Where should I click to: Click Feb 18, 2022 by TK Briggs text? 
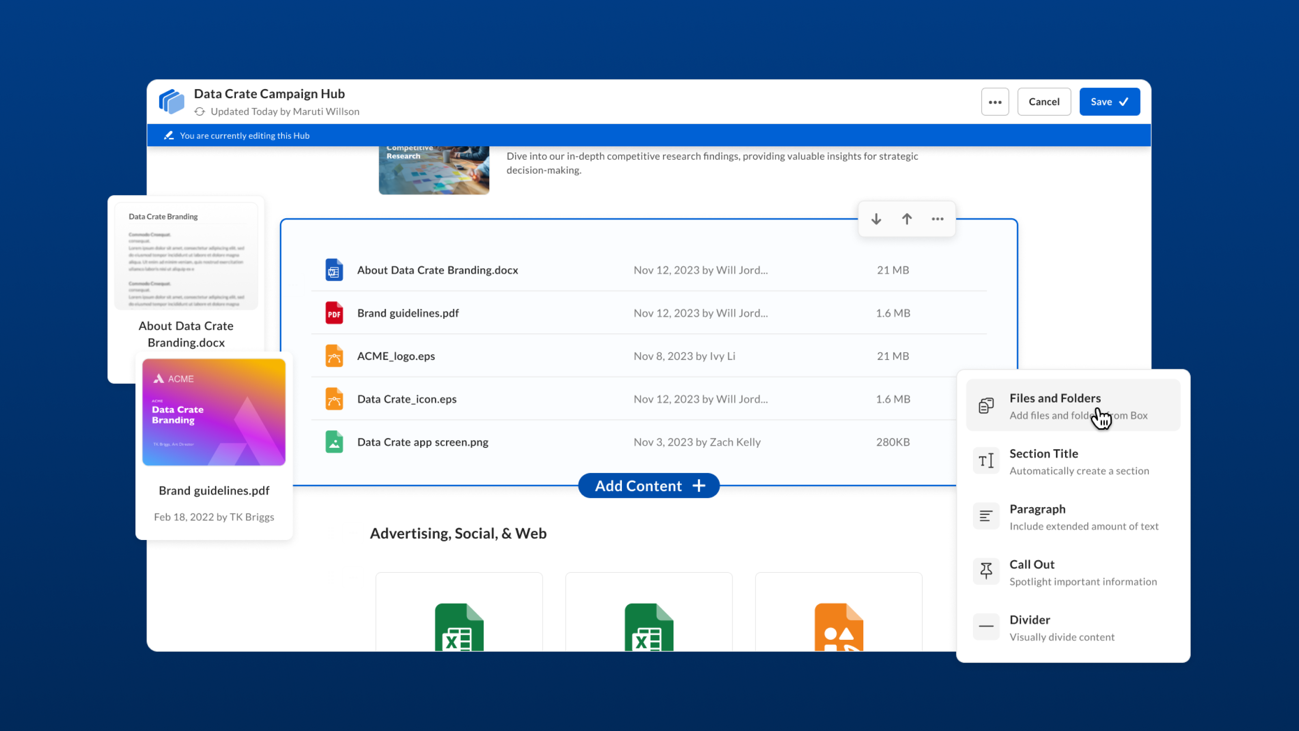(214, 517)
